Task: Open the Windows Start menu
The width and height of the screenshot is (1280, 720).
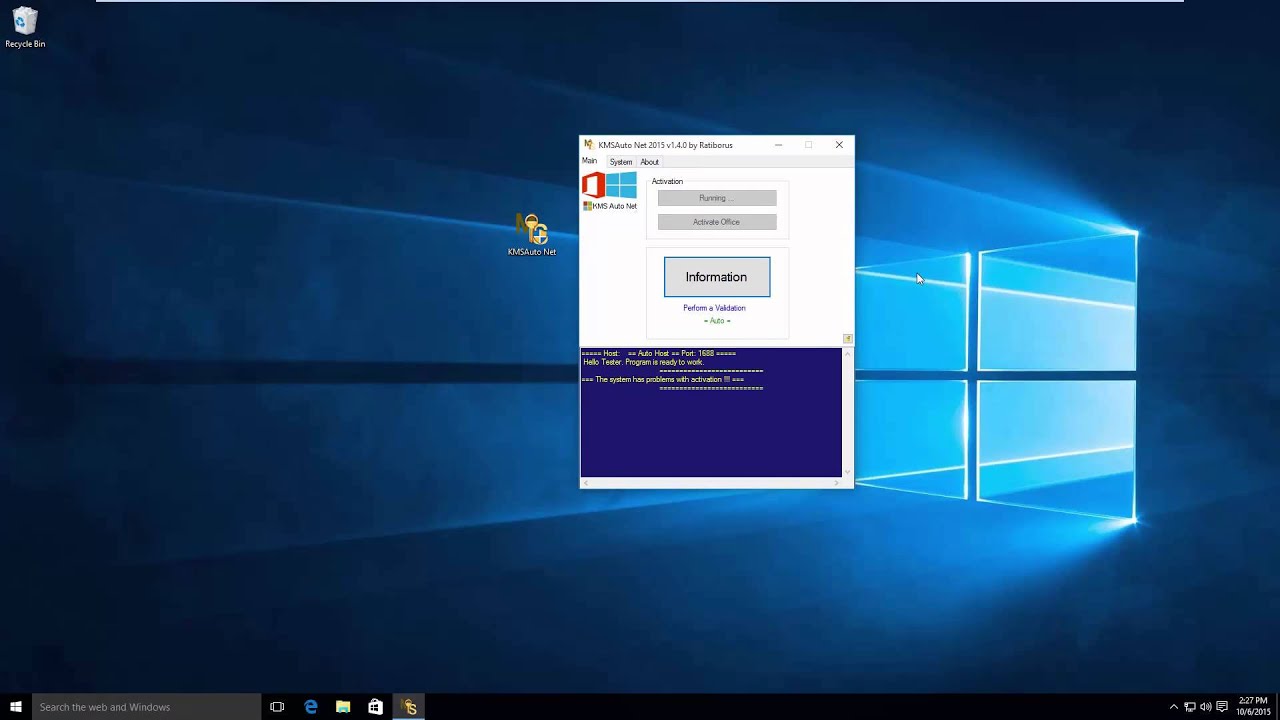Action: pos(16,707)
